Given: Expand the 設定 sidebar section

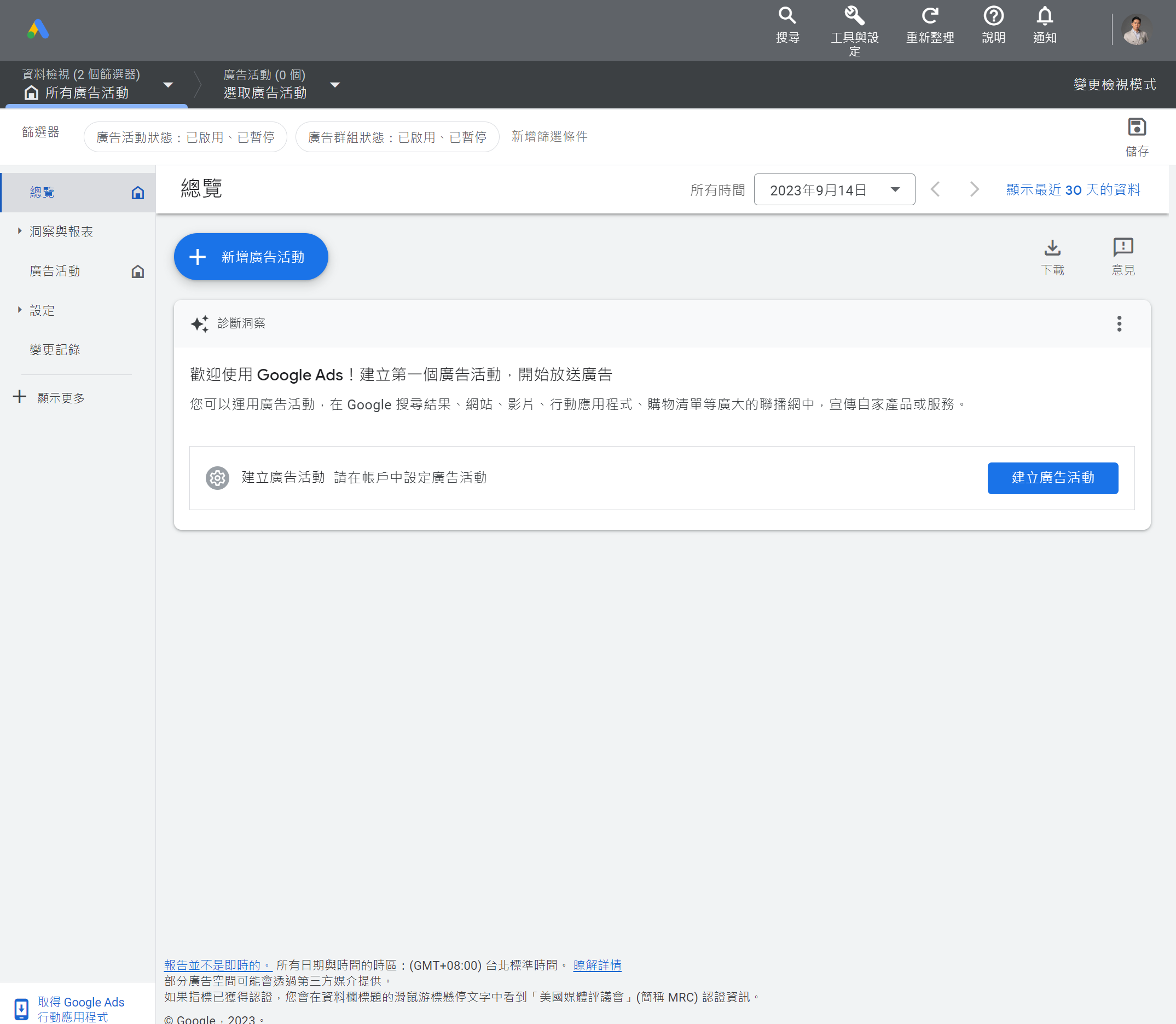Looking at the screenshot, I should [x=42, y=310].
